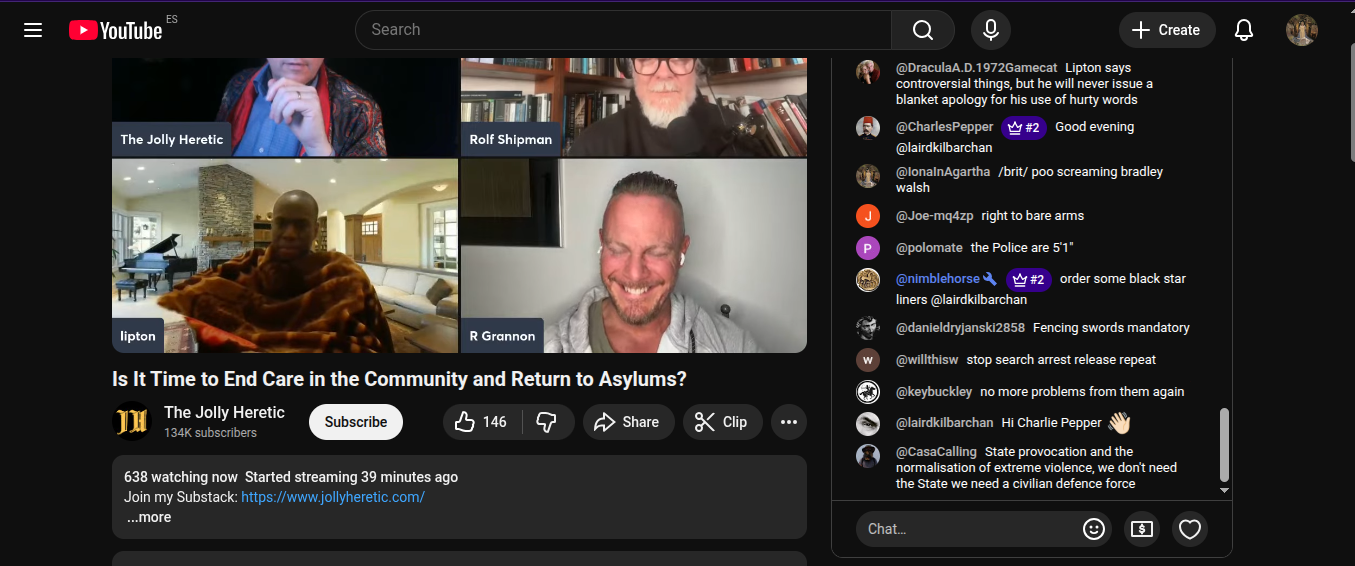Open the Create menu

[1167, 30]
